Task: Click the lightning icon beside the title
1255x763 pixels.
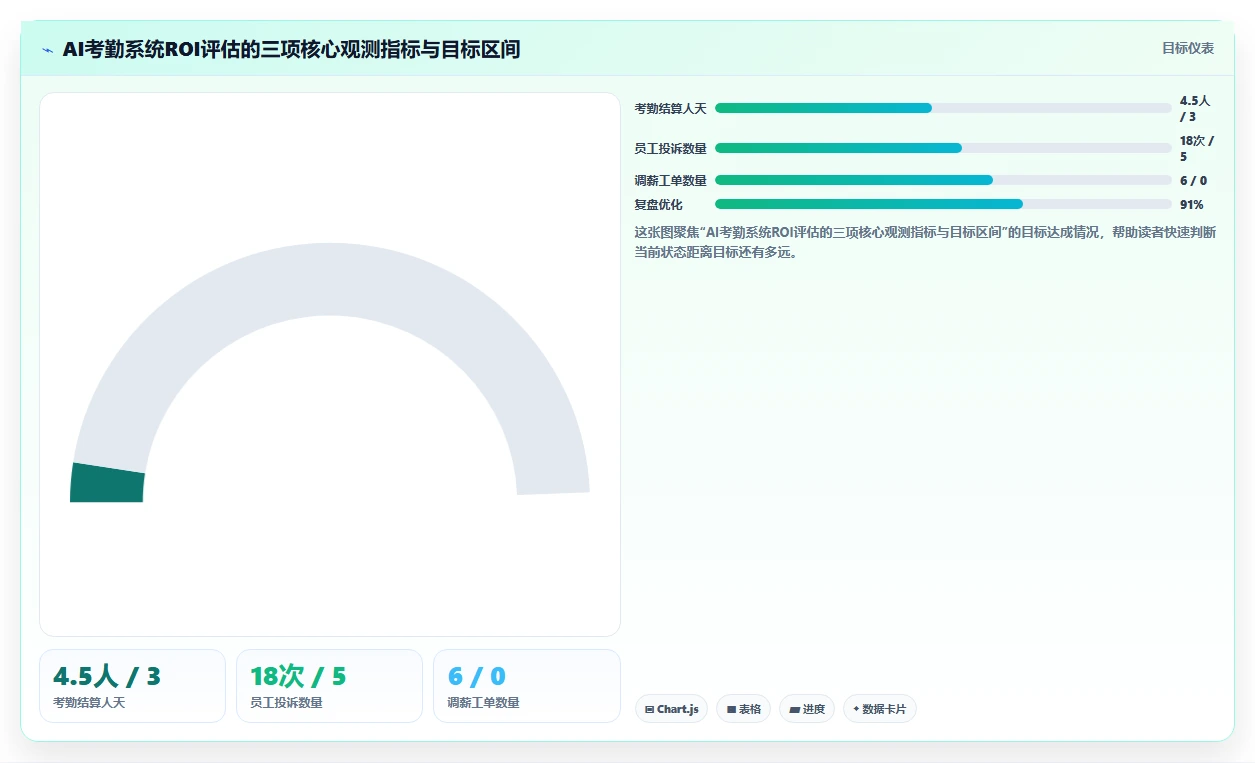Action: (48, 50)
